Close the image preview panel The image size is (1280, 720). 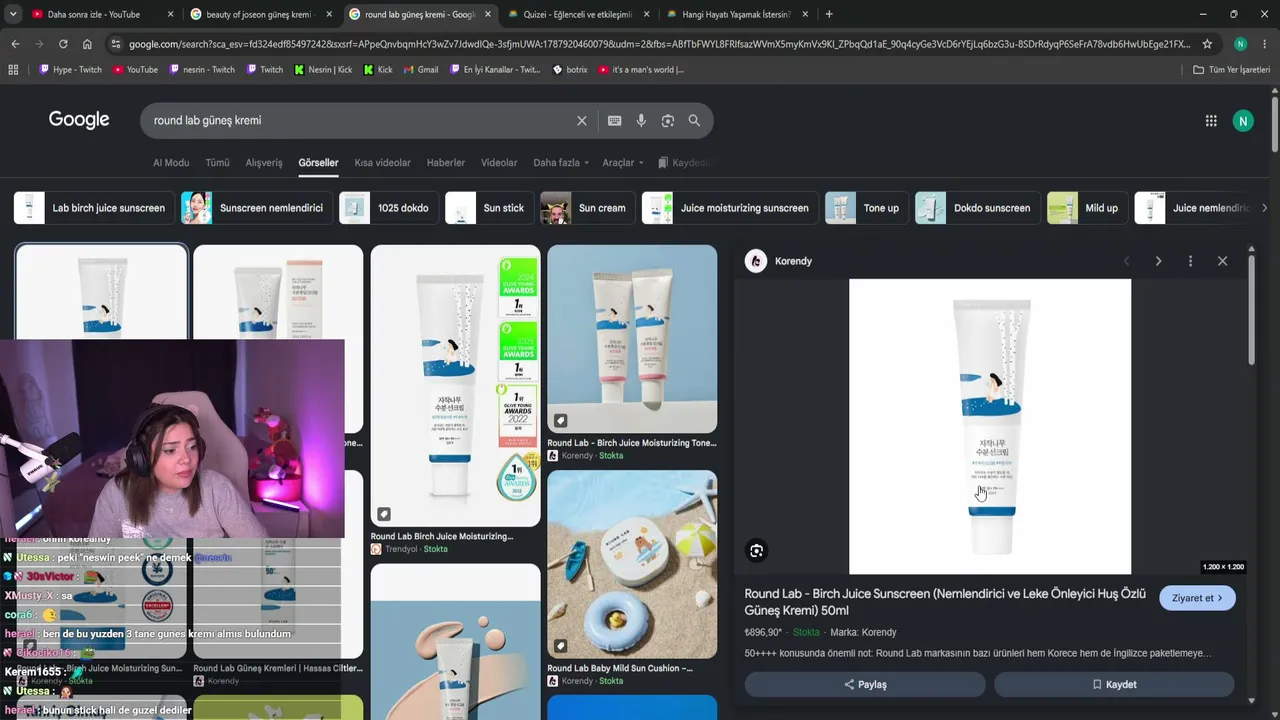1222,261
